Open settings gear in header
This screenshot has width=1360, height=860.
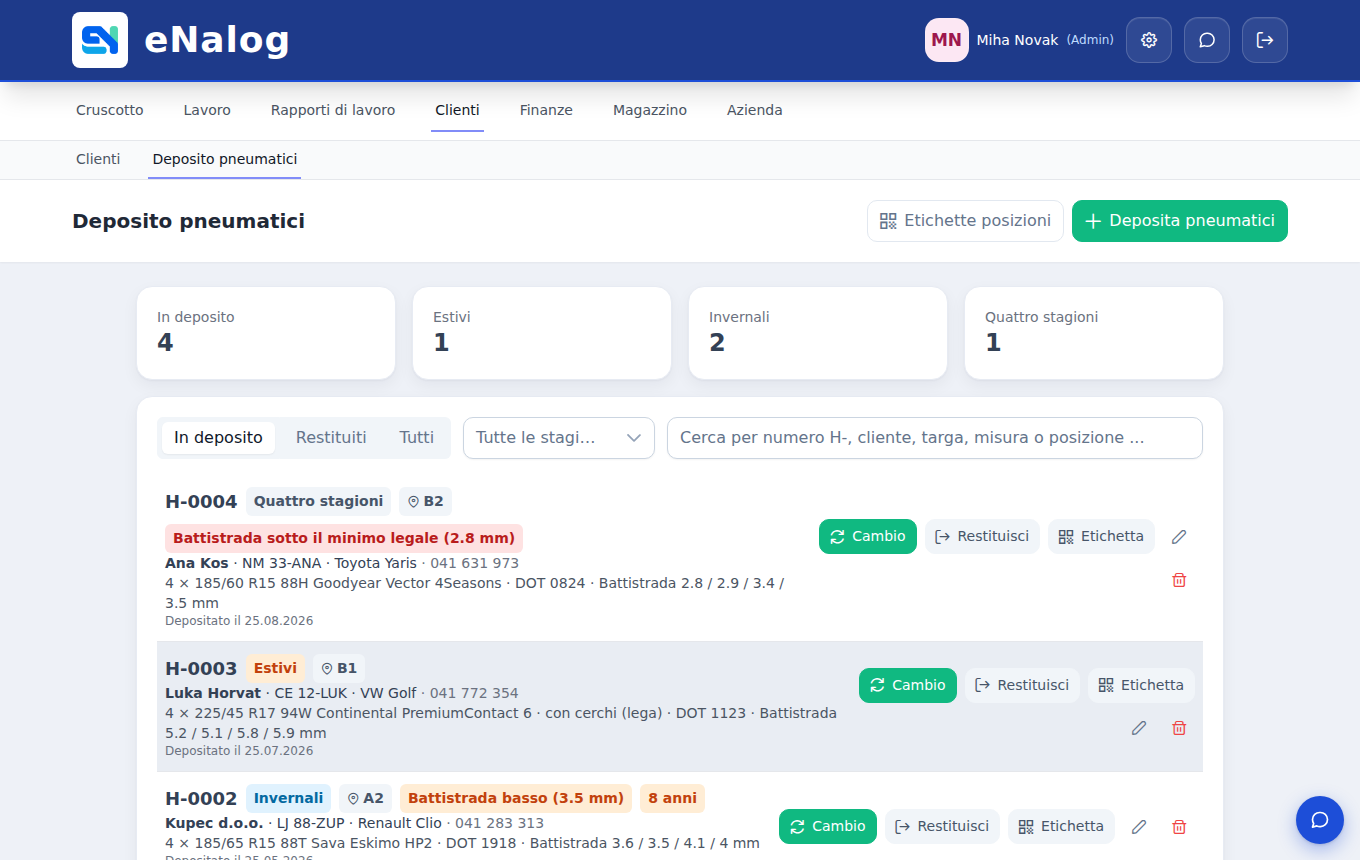[x=1149, y=40]
